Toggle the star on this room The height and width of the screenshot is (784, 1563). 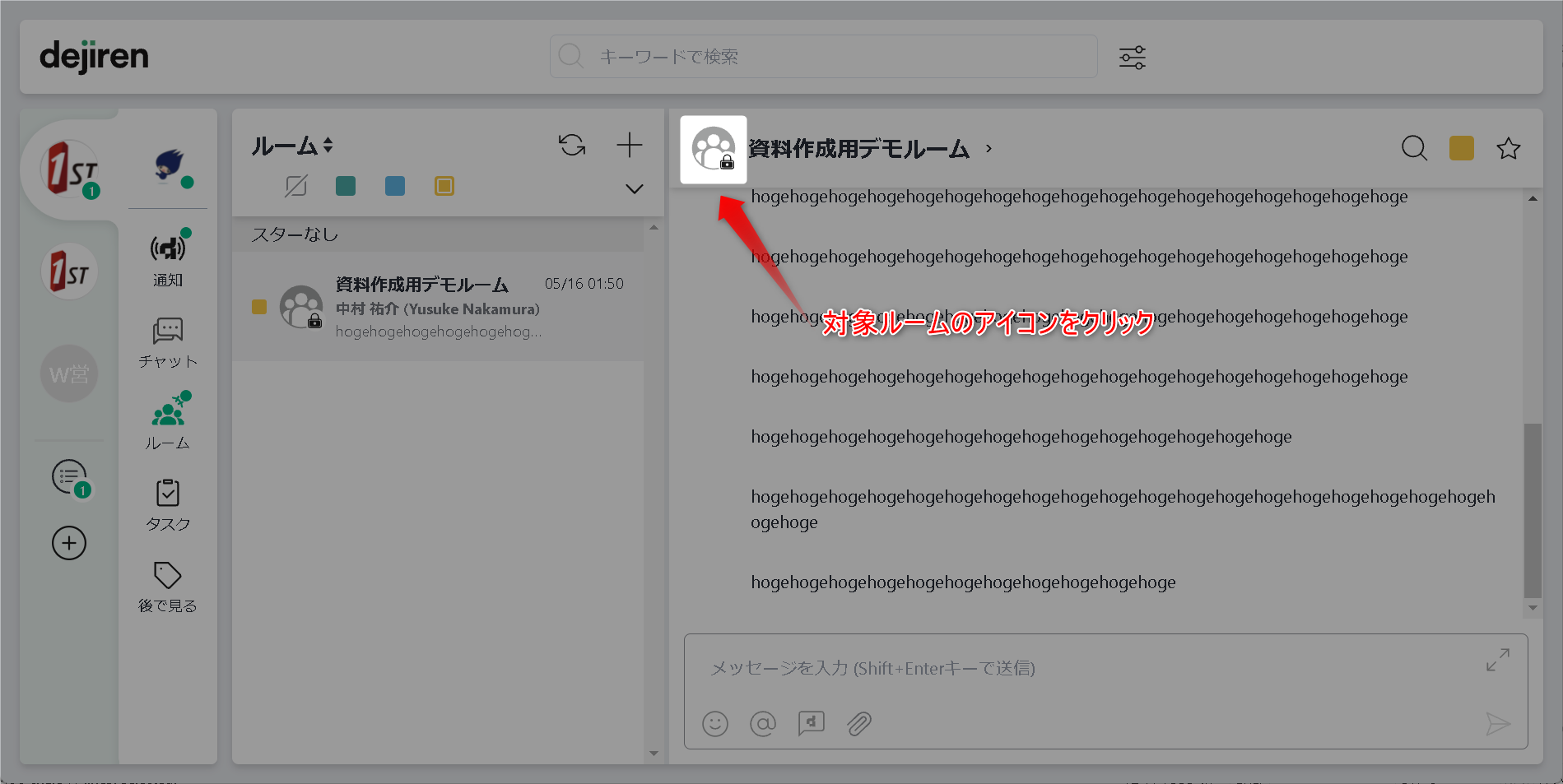point(1508,149)
